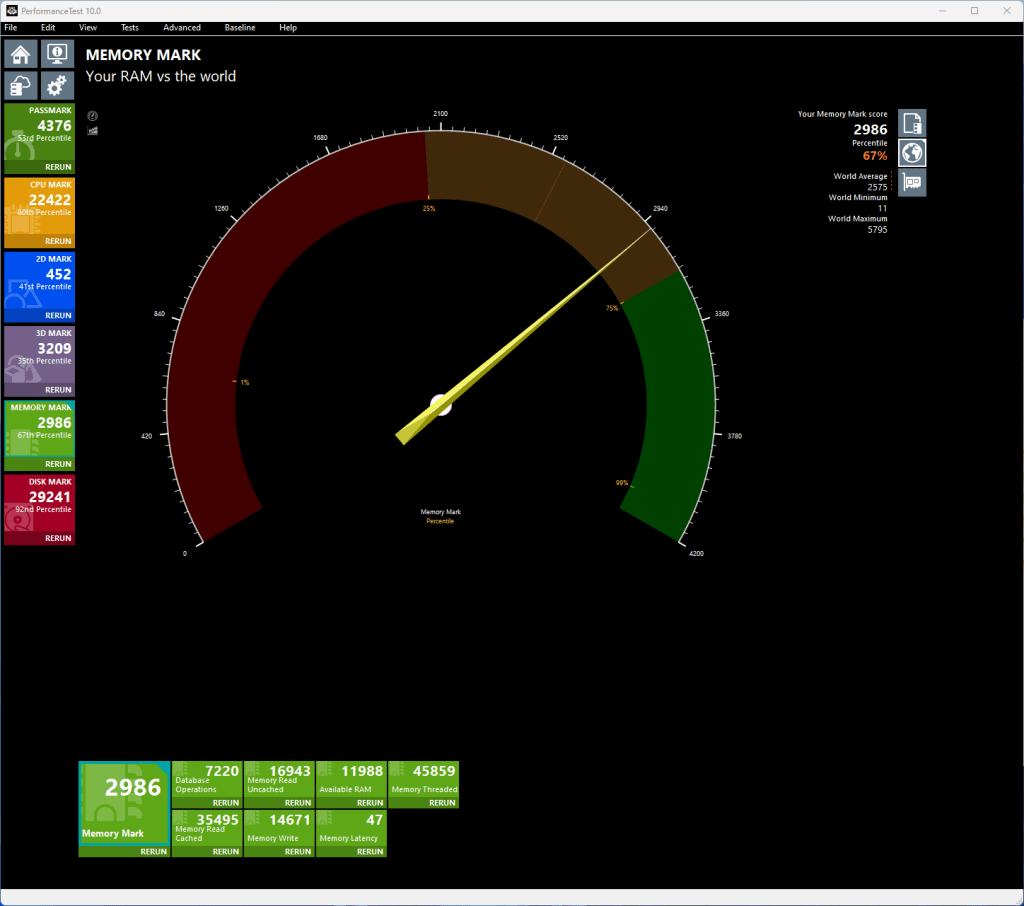This screenshot has width=1024, height=906.
Task: Click the 67% percentile value
Action: 874,155
